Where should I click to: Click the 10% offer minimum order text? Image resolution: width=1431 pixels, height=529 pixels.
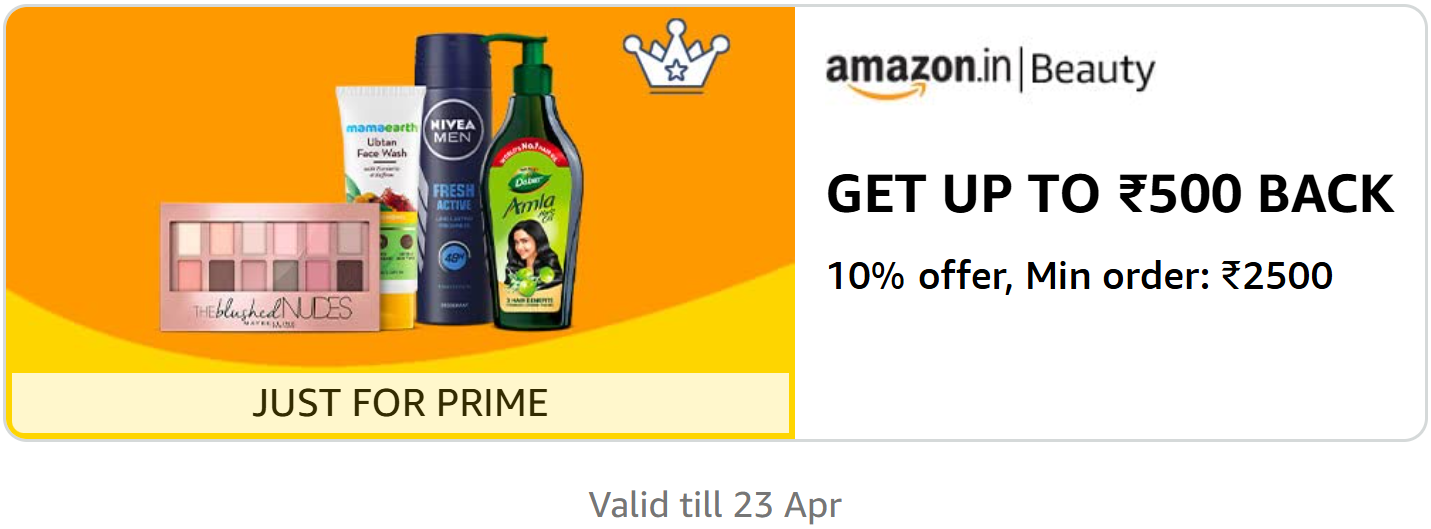pos(1080,275)
